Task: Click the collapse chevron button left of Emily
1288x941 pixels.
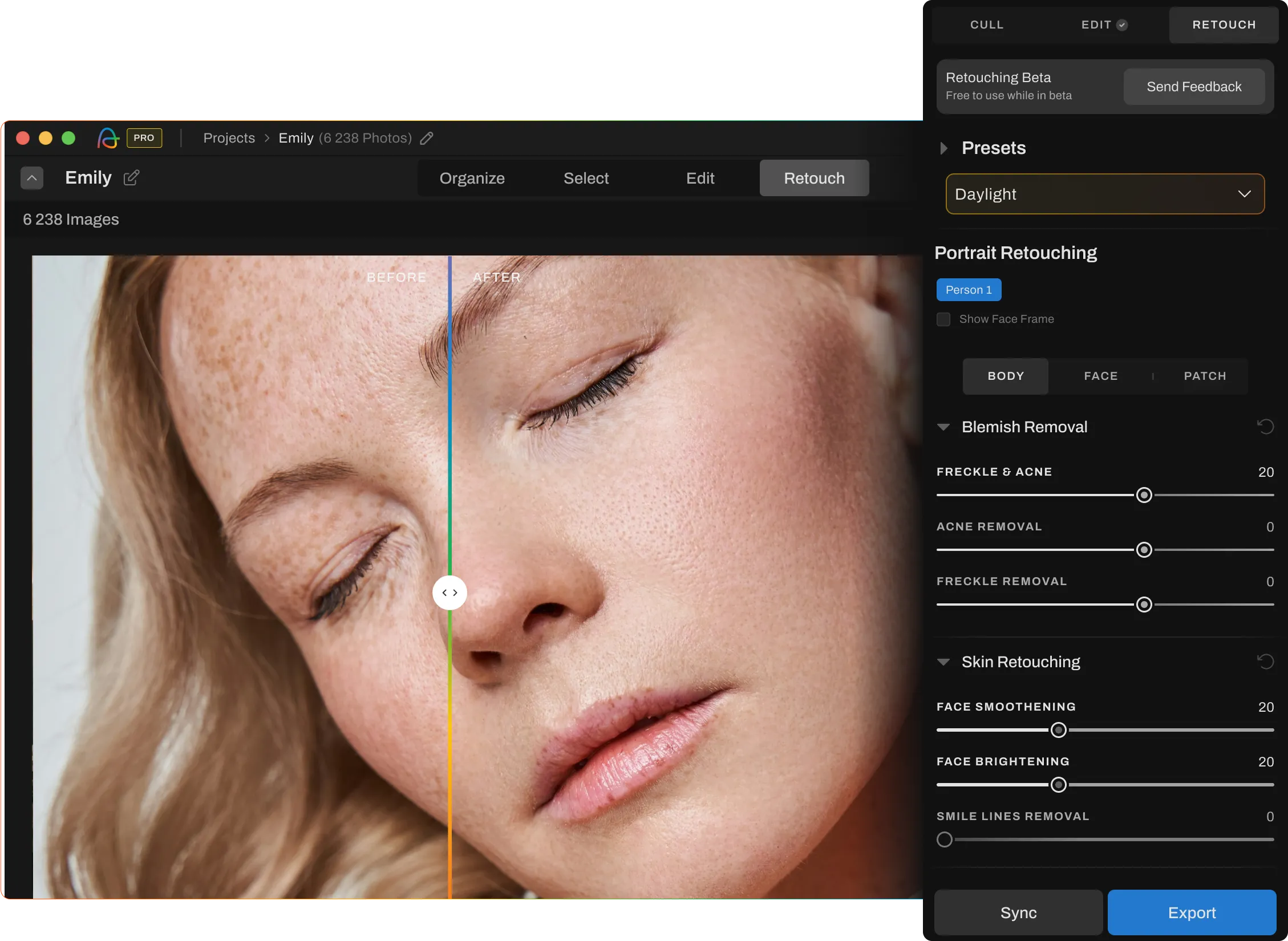Action: pos(32,178)
